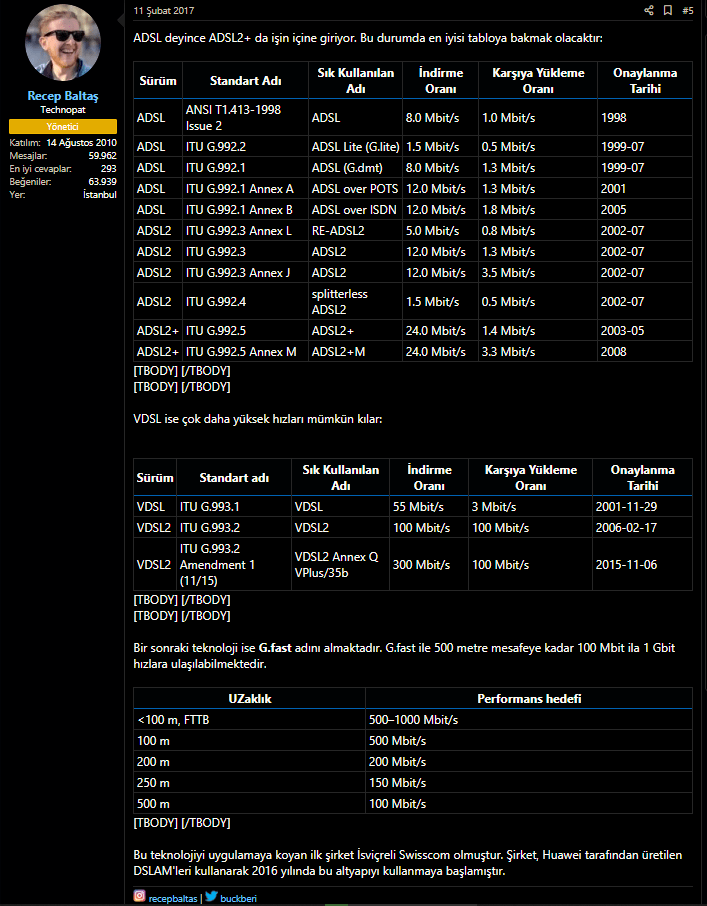
Task: Open recepbaltas Instagram profile link
Action: coord(173,898)
